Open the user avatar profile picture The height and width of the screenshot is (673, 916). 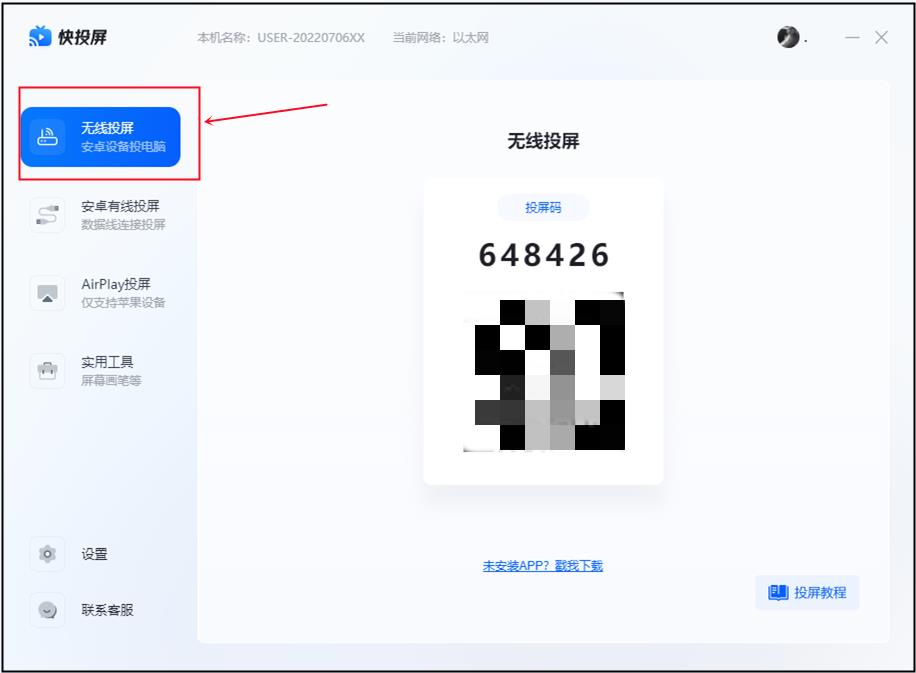(x=788, y=37)
